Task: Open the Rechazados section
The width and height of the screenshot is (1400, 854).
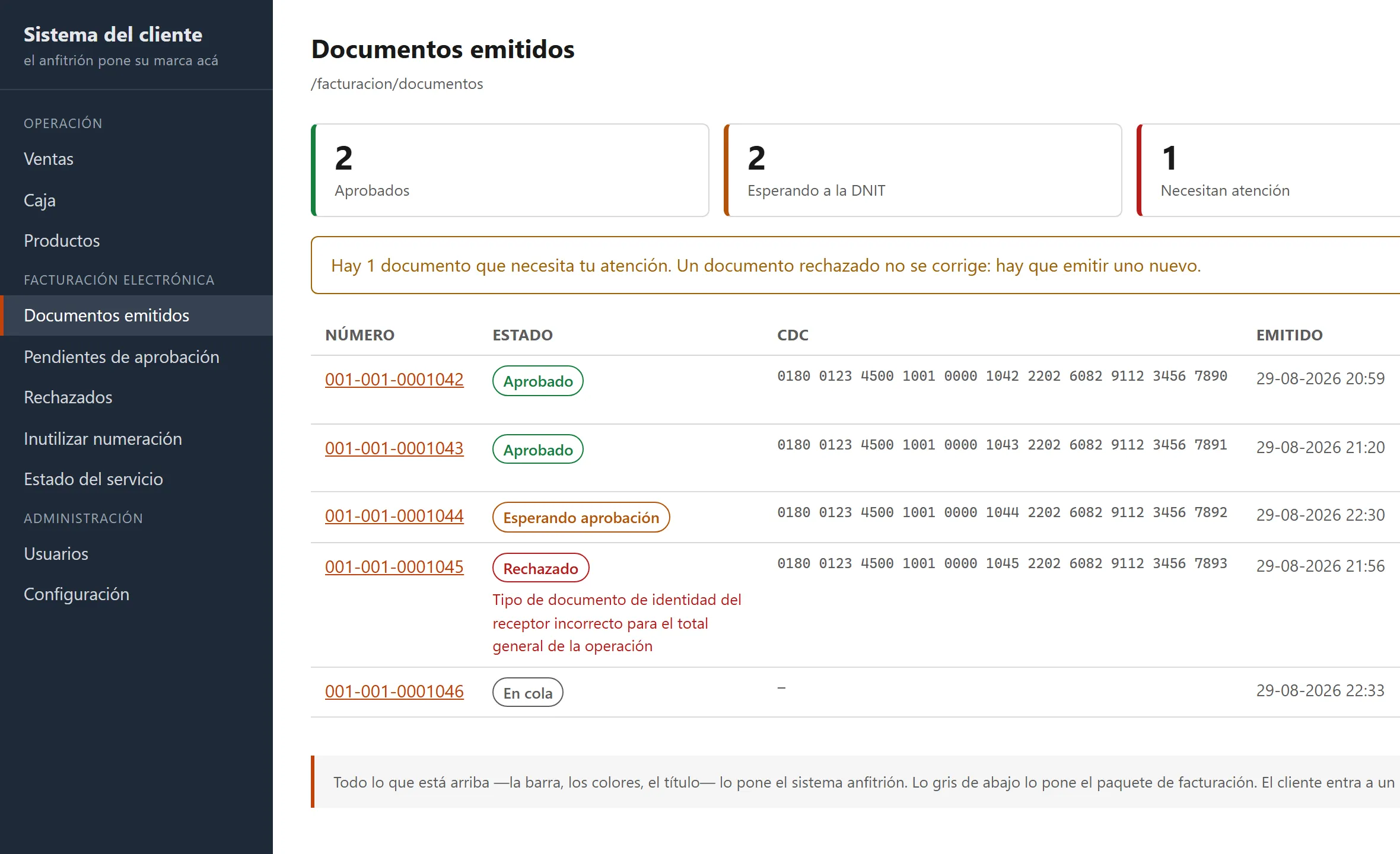Action: coord(136,397)
